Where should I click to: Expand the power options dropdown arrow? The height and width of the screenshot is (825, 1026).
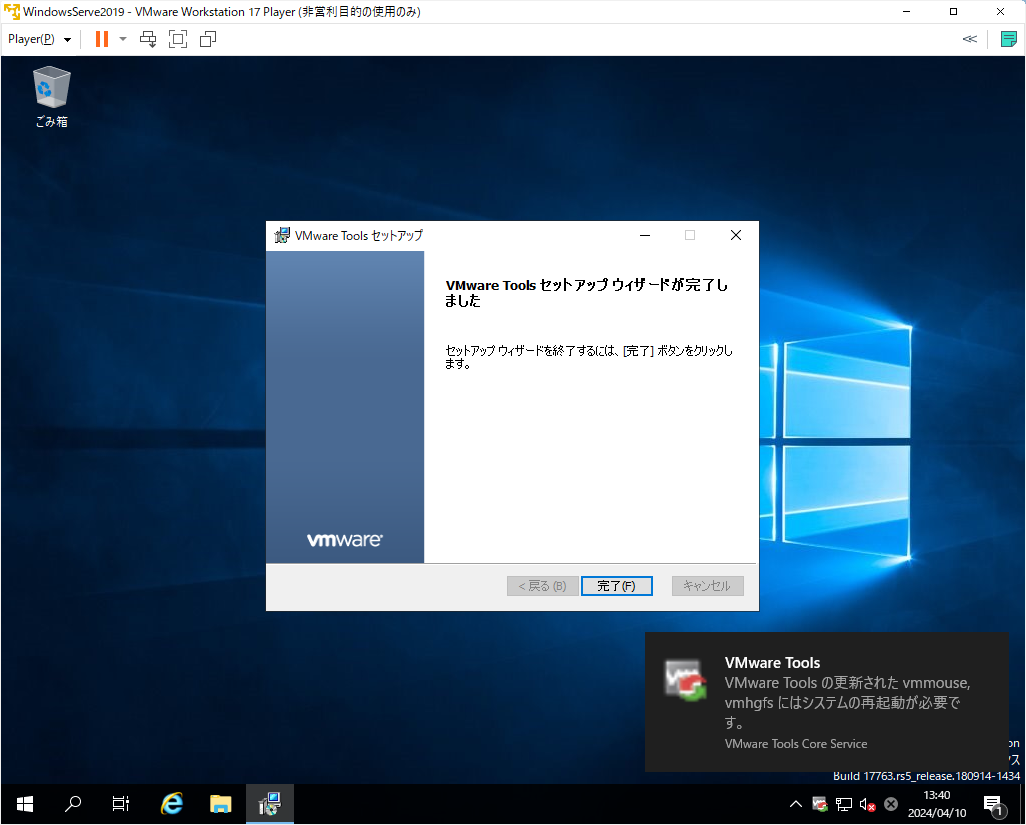[x=123, y=39]
